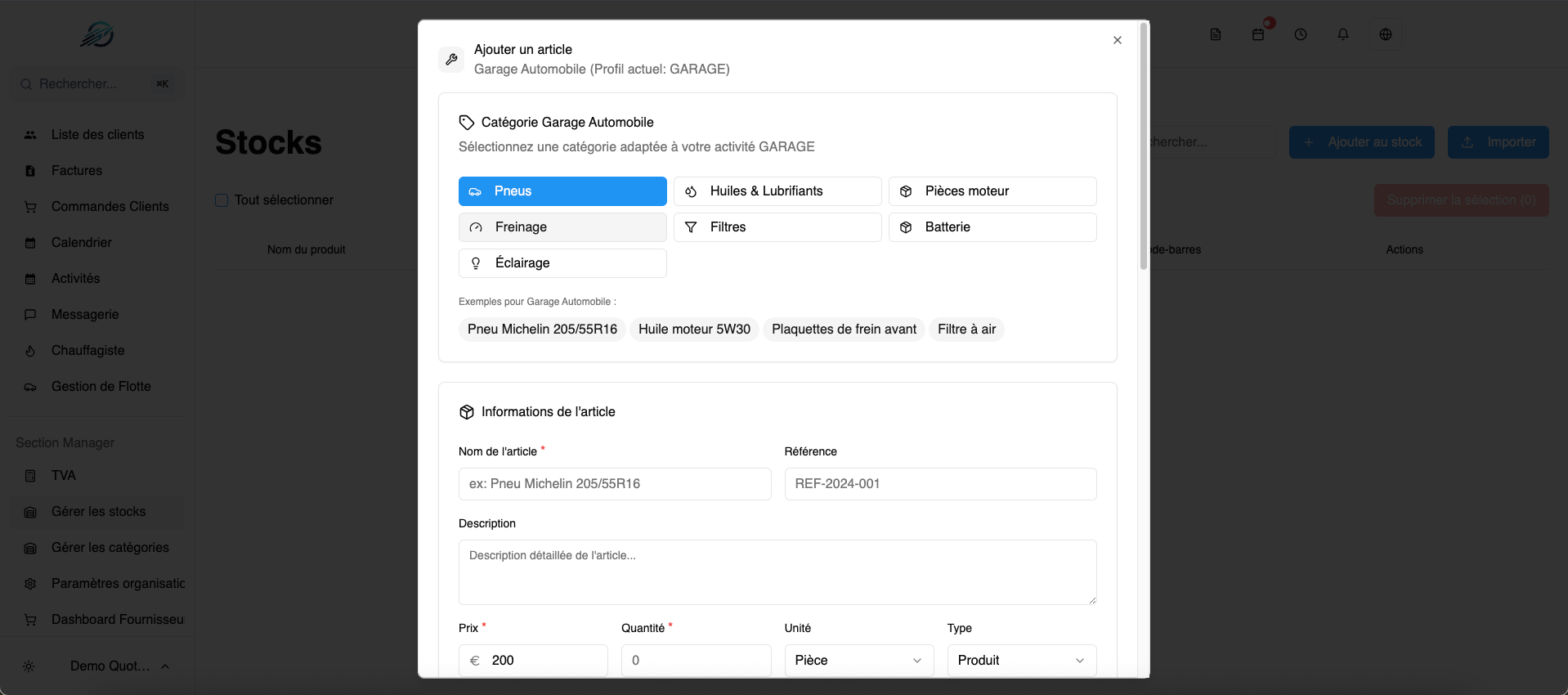Click the box icon on the Batterie button
The image size is (1568, 695).
[906, 227]
